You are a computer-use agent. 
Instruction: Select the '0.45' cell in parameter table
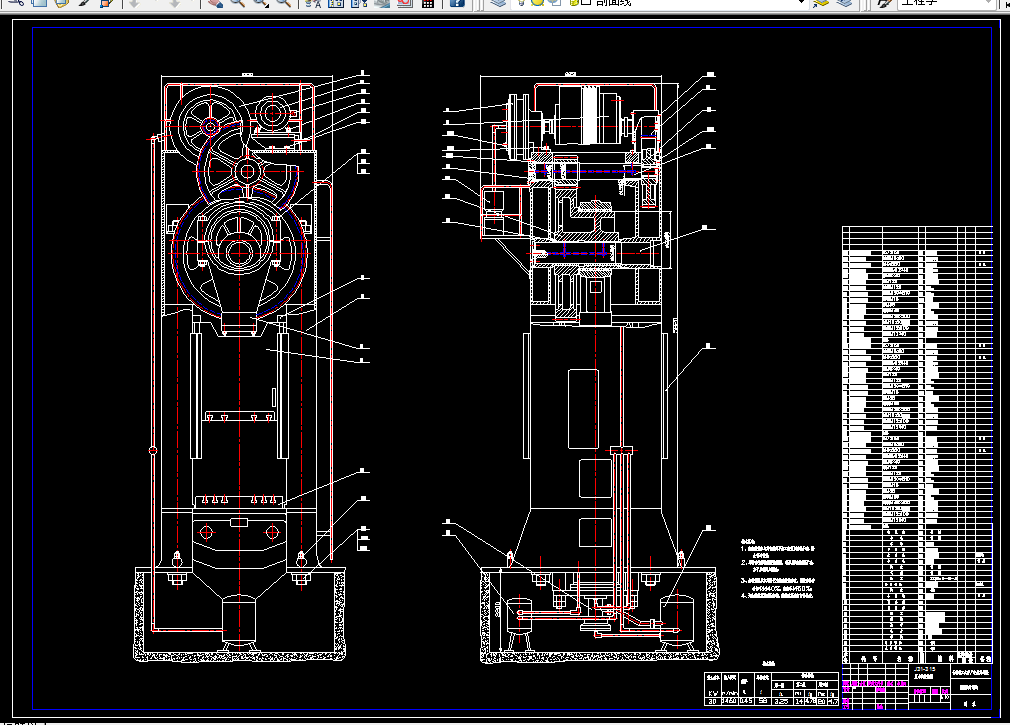(746, 701)
